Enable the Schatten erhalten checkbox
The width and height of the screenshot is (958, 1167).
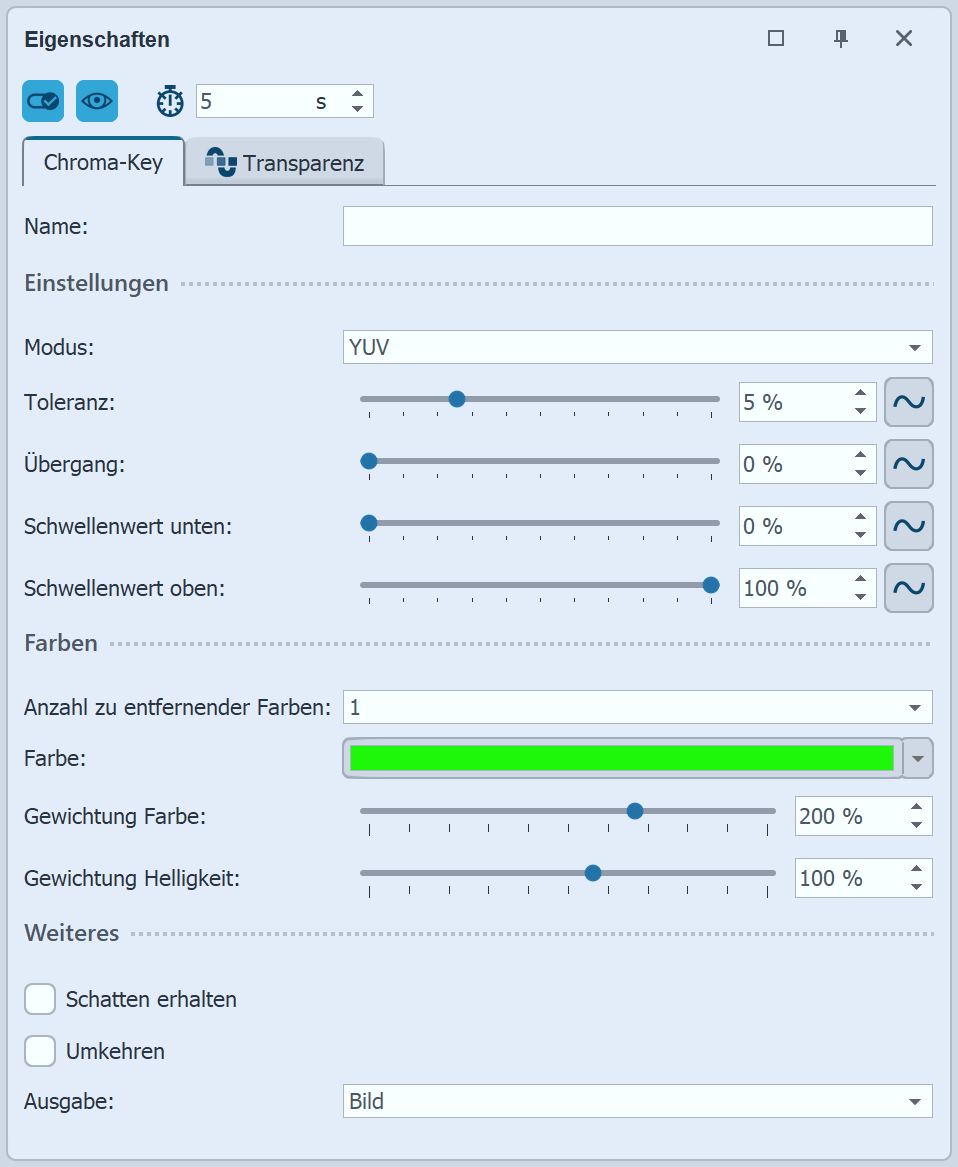[x=39, y=999]
